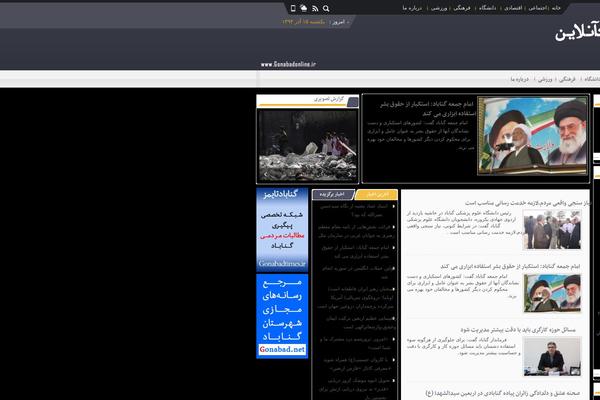
Task: Click thumbnail beside نیاز سنجی واقعی مردم article
Action: coord(552,230)
